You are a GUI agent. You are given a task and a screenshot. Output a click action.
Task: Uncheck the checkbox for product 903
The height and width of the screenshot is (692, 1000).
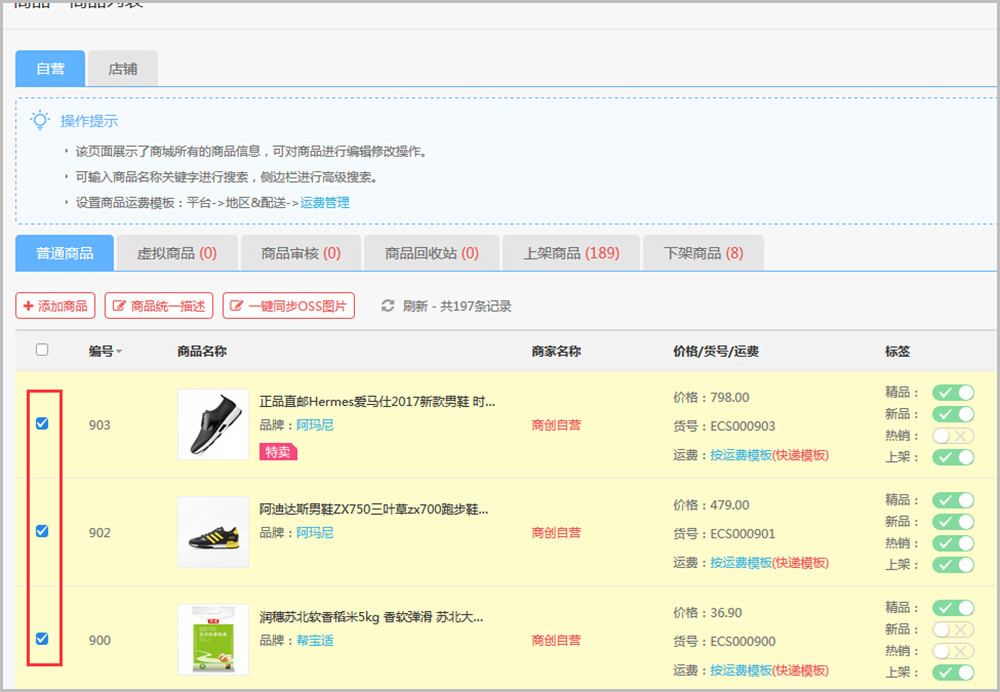[42, 424]
